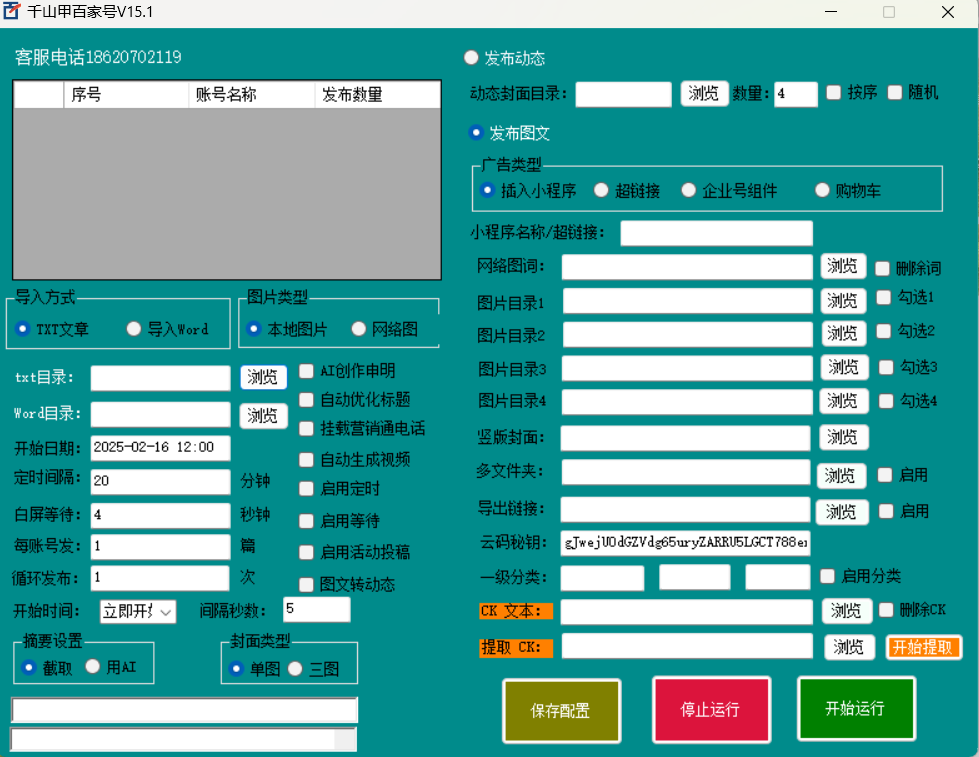Viewport: 979px width, 757px height.
Task: Toggle the 删除CK checkbox
Action: point(886,609)
